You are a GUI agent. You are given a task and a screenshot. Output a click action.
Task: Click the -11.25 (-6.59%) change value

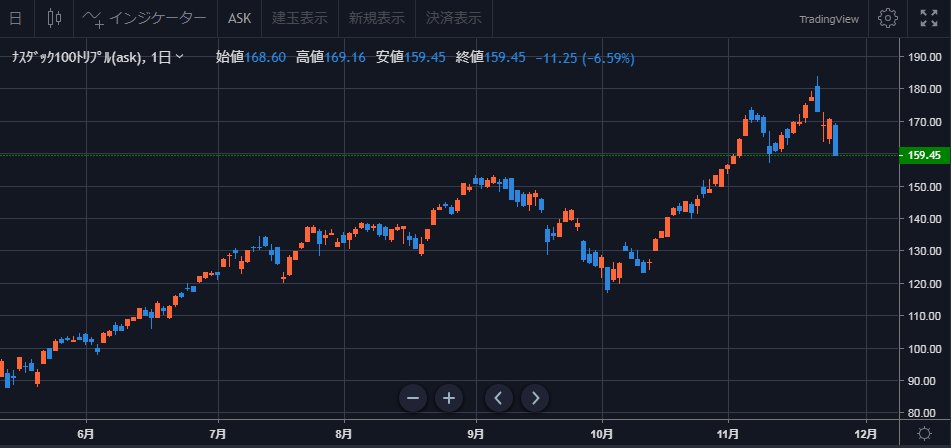coord(585,58)
